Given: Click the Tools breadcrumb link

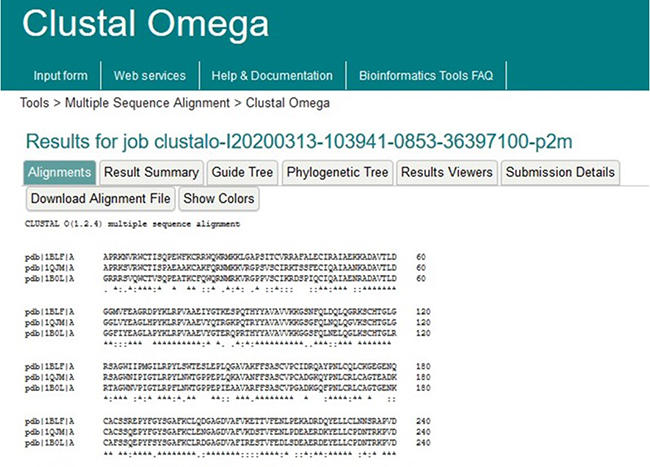Looking at the screenshot, I should click(34, 103).
